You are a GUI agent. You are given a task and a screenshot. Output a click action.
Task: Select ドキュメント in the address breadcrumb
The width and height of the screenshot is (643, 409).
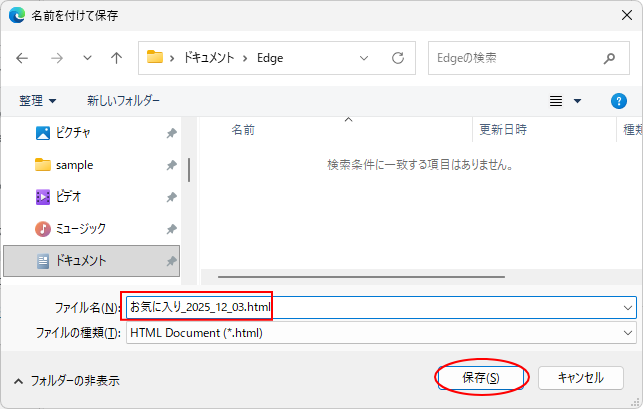pyautogui.click(x=209, y=58)
